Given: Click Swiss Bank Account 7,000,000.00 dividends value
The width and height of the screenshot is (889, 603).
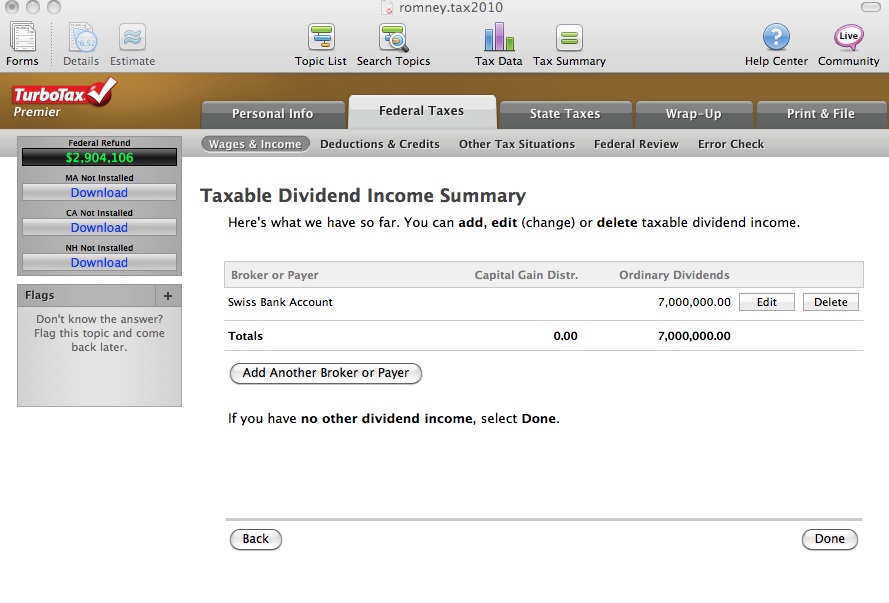Looking at the screenshot, I should tap(694, 302).
